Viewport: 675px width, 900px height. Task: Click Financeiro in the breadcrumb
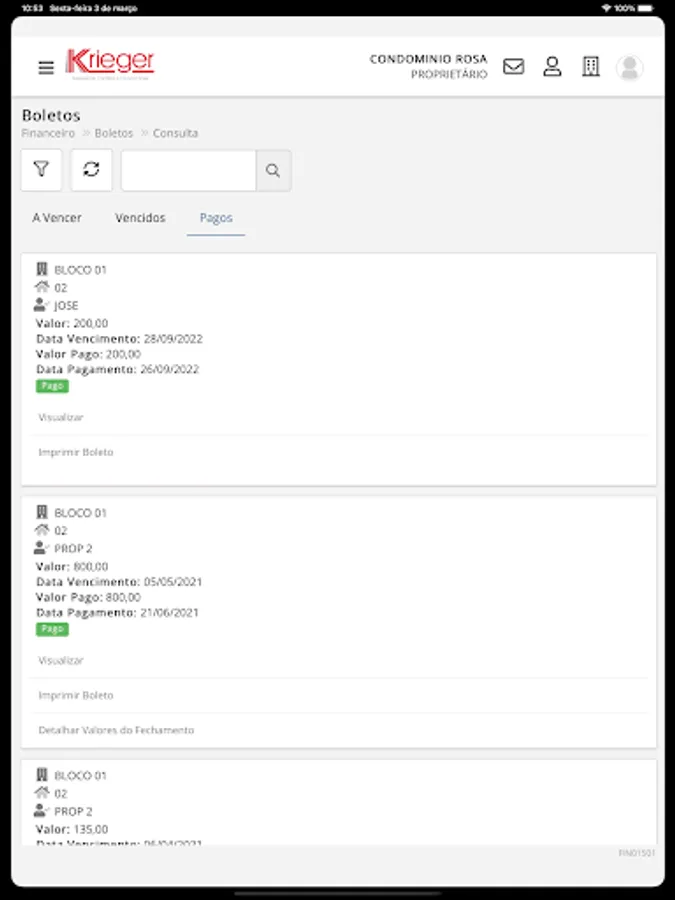(48, 133)
